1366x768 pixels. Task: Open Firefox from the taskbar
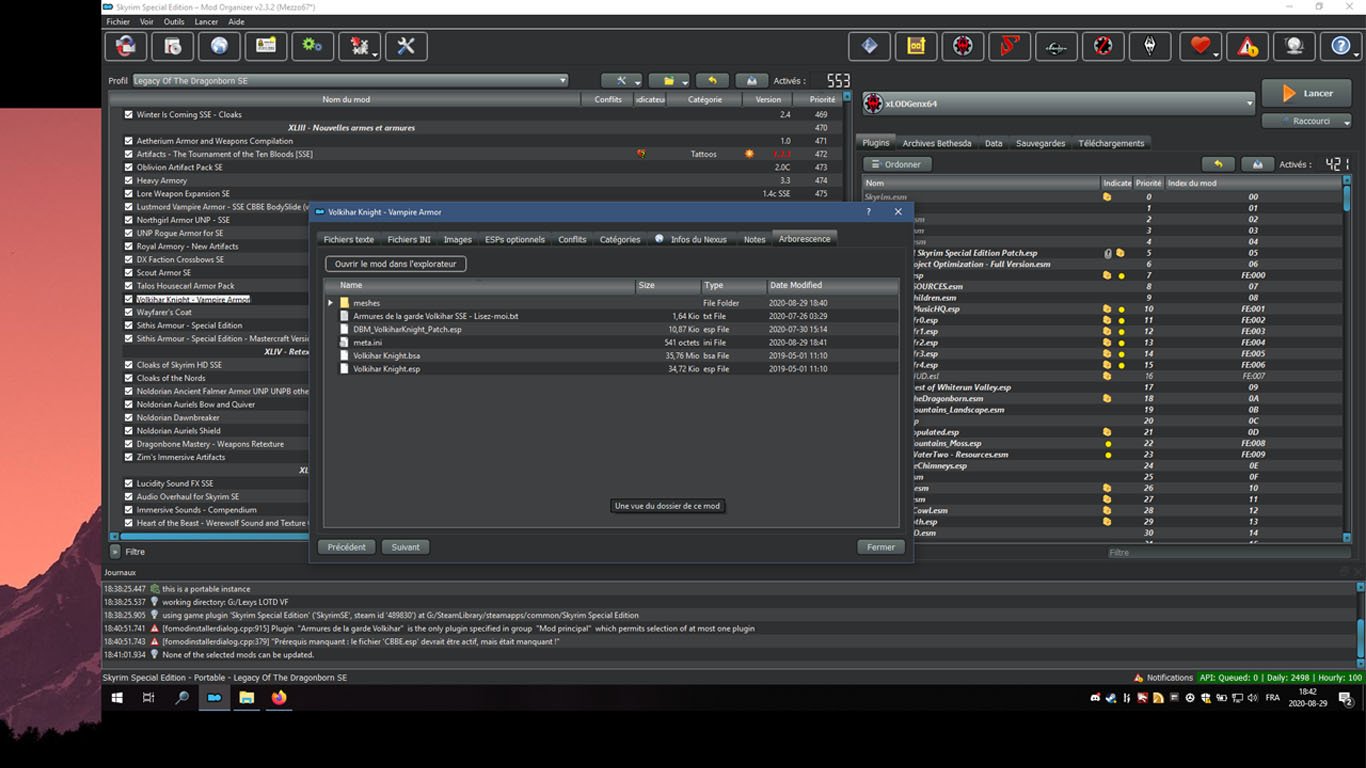279,697
